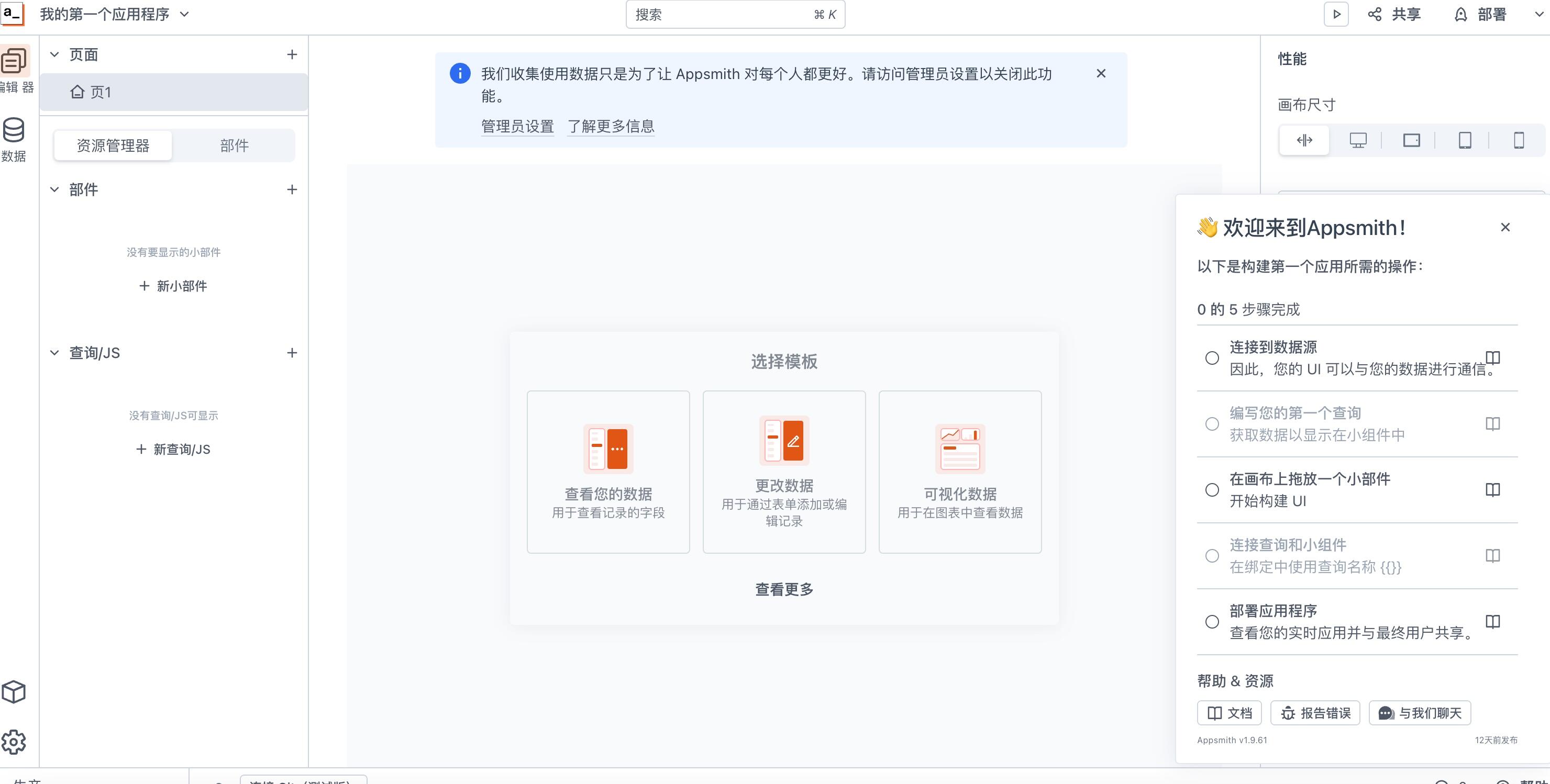Screen dimensions: 1550x784
Task: Collapse the 查询/JS section
Action: point(54,353)
